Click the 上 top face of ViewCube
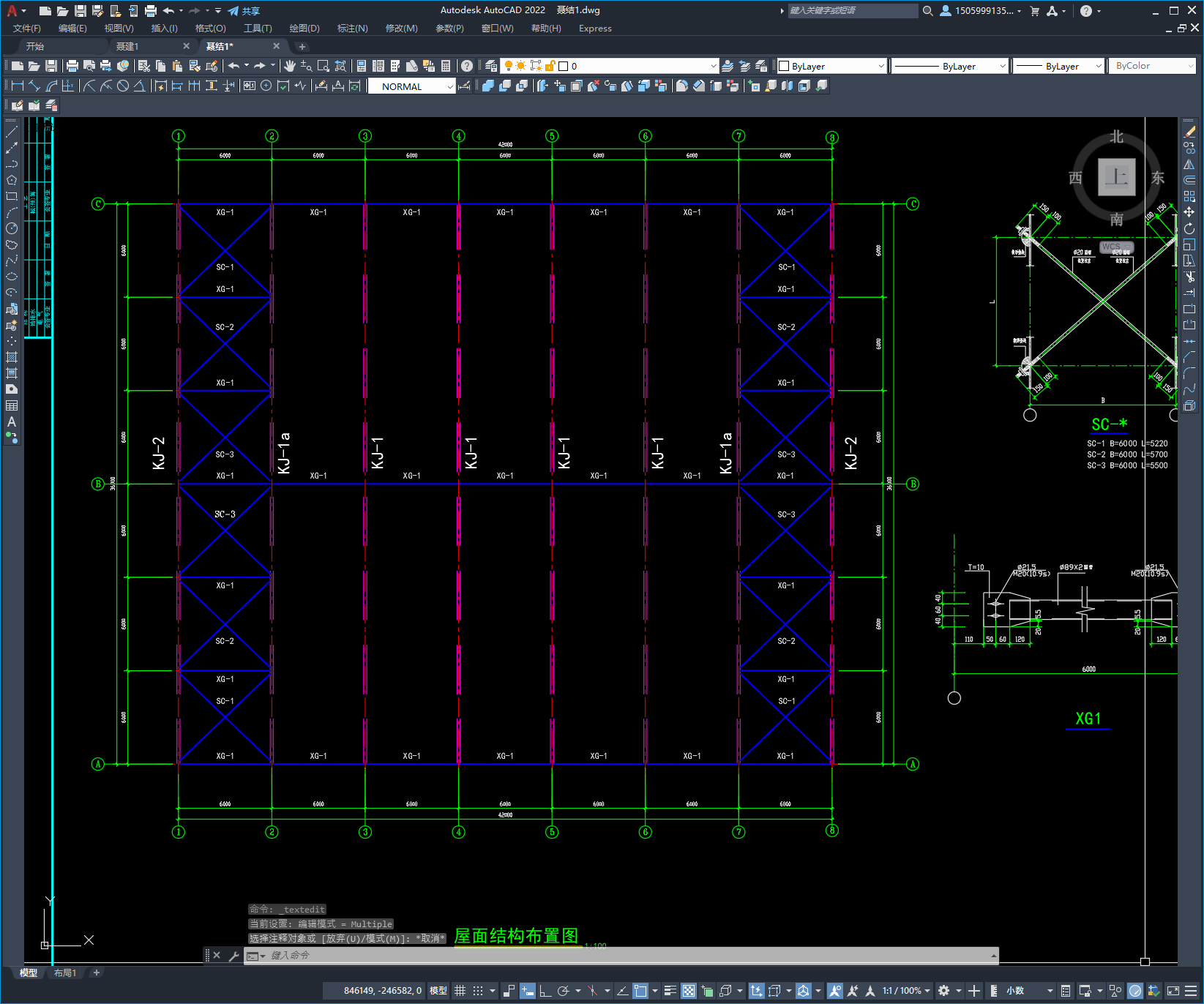 (1116, 177)
